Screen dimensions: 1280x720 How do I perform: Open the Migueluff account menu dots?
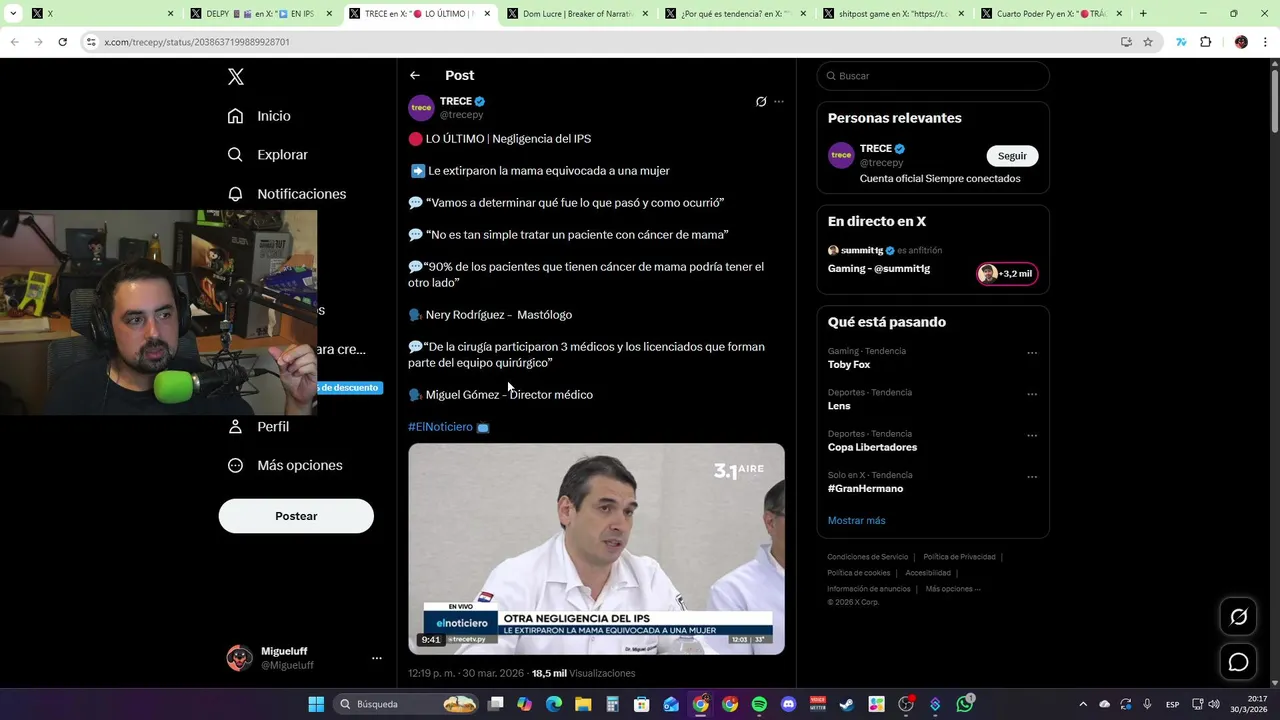(377, 658)
